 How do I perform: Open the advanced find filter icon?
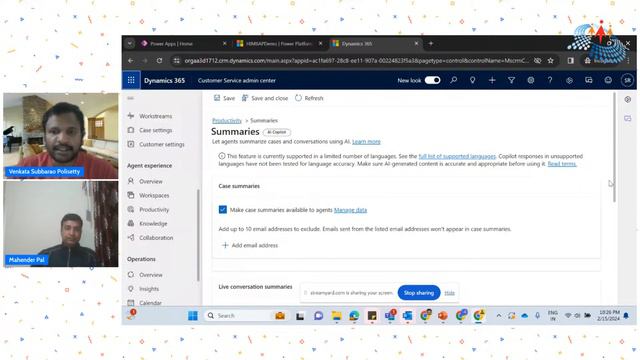(x=511, y=80)
